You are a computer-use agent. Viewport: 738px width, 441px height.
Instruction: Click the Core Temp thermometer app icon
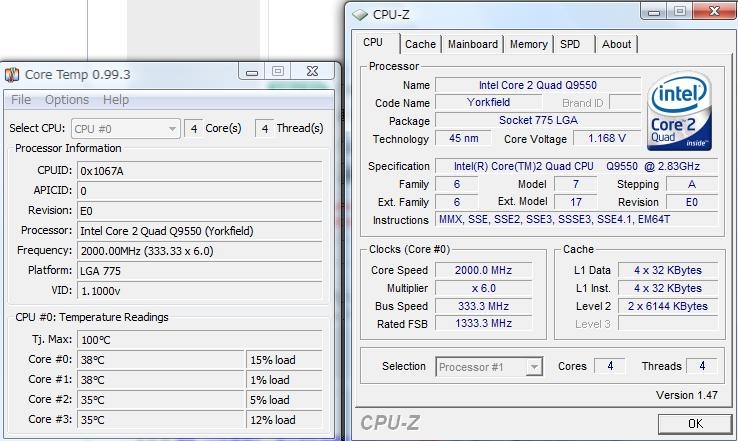pyautogui.click(x=12, y=74)
